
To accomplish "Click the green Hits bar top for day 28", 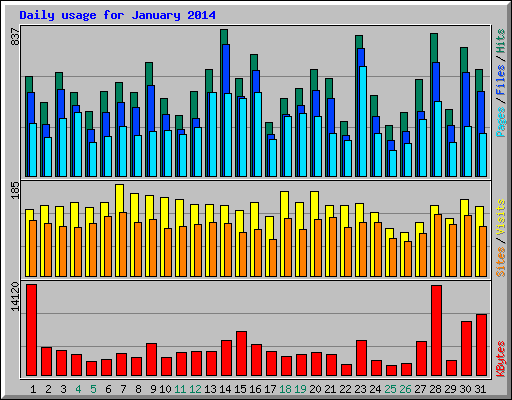I will (x=434, y=48).
